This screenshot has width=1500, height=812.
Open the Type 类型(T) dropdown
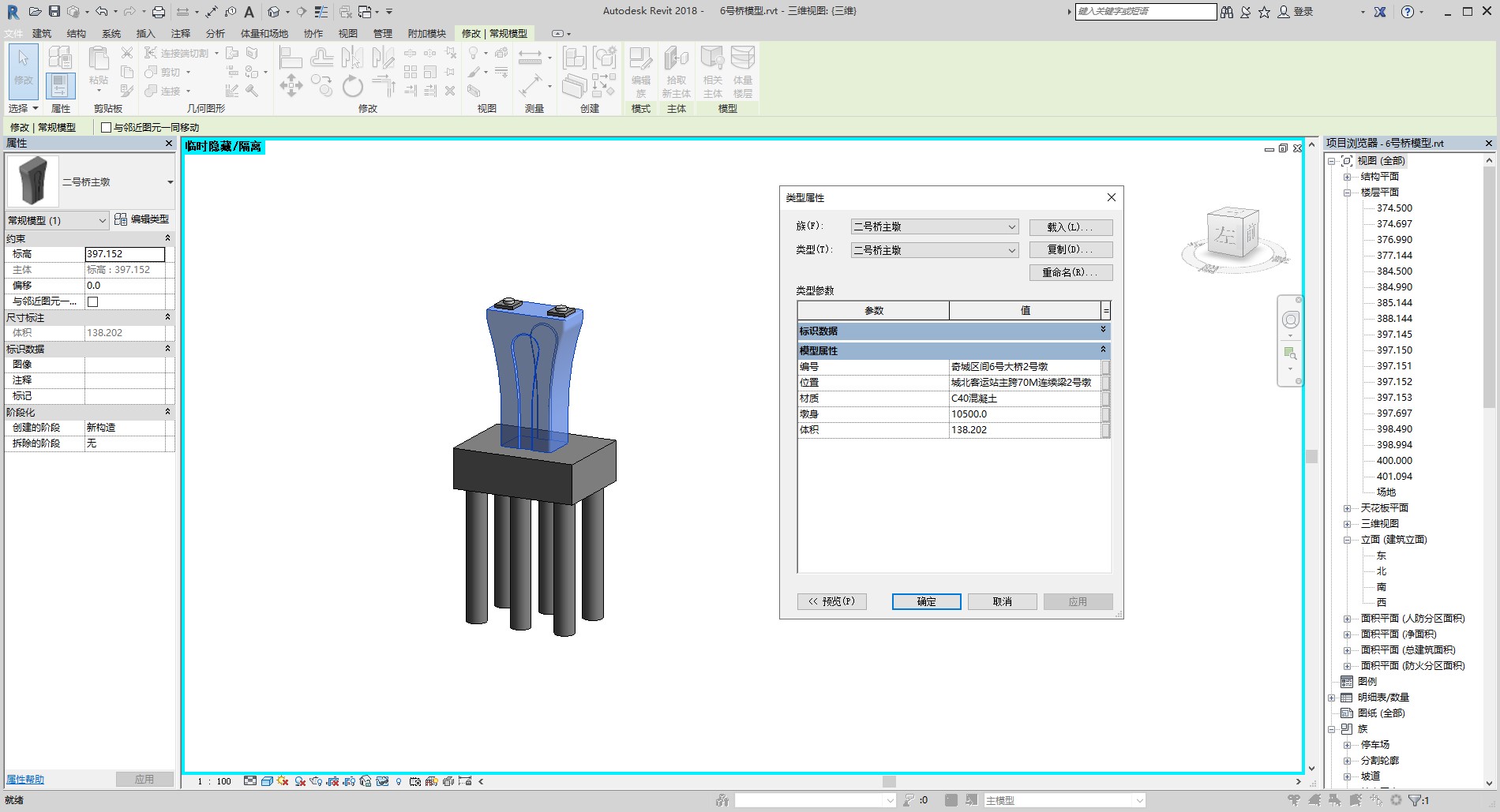coord(935,250)
